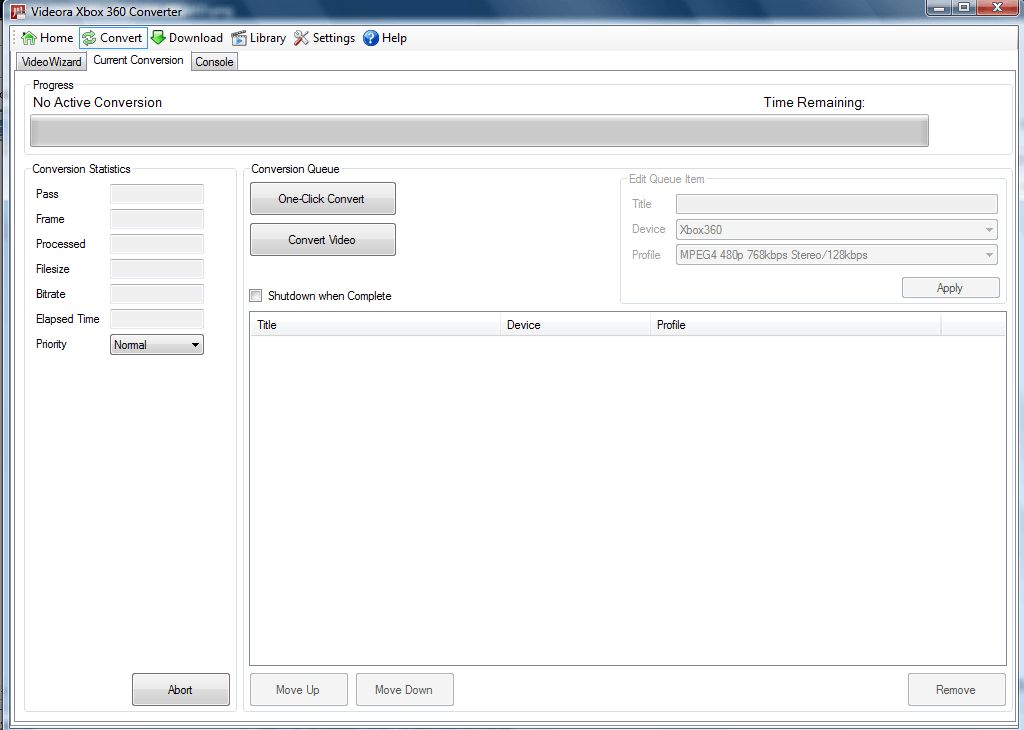
Task: Open the Profile dropdown in Edit Queue Item
Action: pyautogui.click(x=988, y=255)
